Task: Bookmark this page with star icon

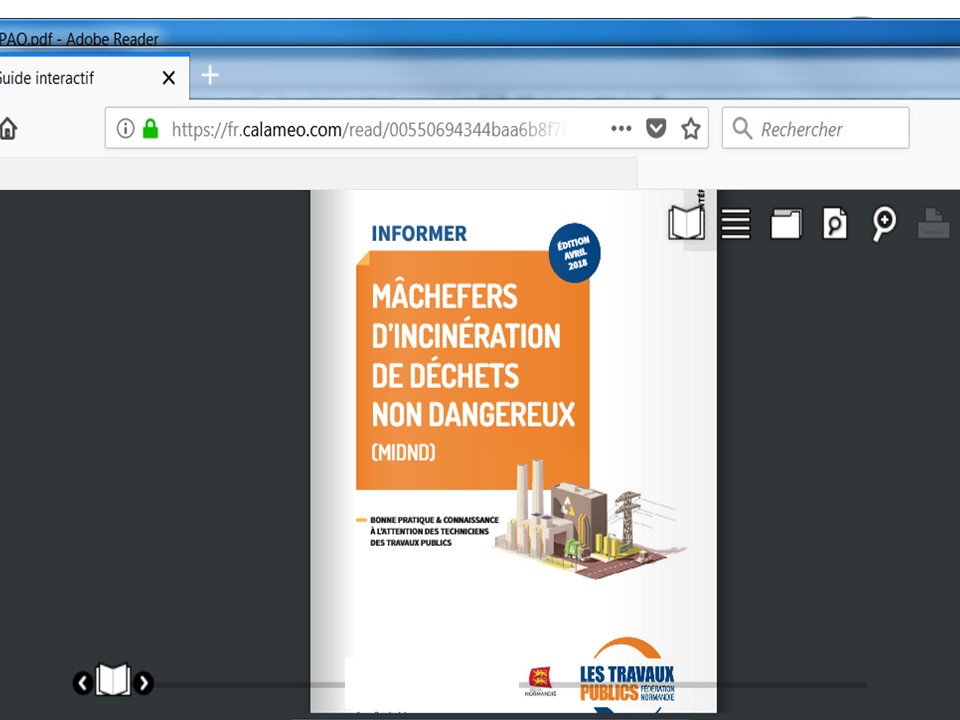Action: pos(690,129)
